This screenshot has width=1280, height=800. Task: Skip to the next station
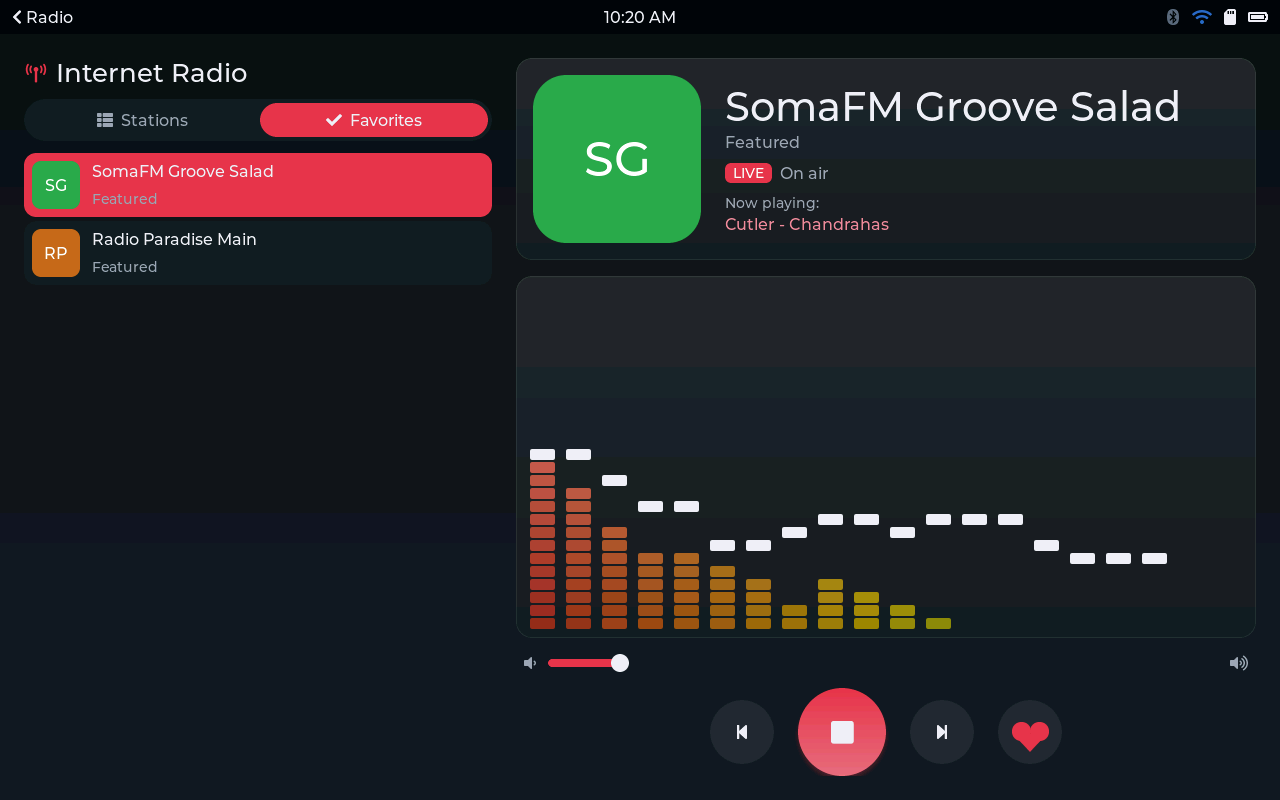pos(942,732)
